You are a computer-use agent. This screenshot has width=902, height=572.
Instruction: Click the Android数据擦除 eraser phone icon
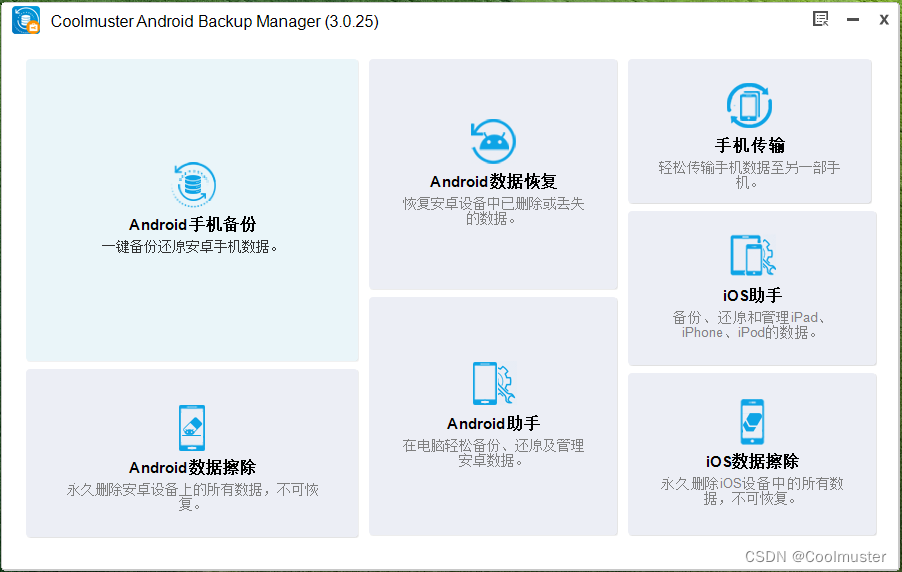click(192, 428)
